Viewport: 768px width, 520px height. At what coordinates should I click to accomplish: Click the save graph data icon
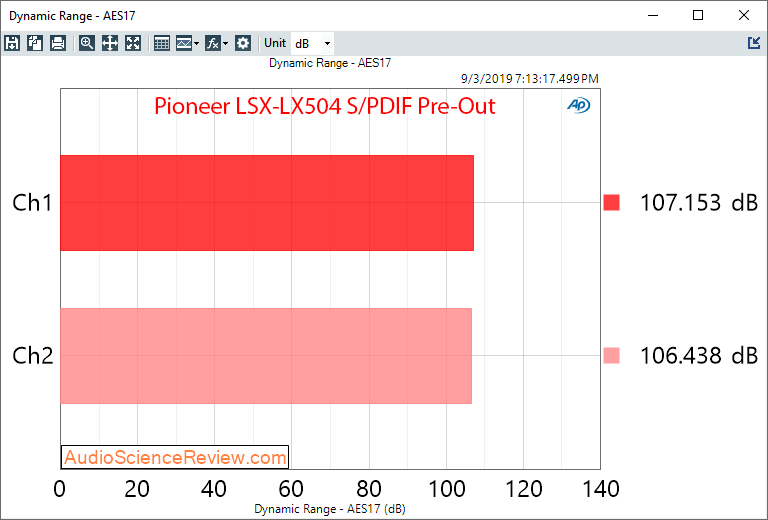[x=12, y=43]
